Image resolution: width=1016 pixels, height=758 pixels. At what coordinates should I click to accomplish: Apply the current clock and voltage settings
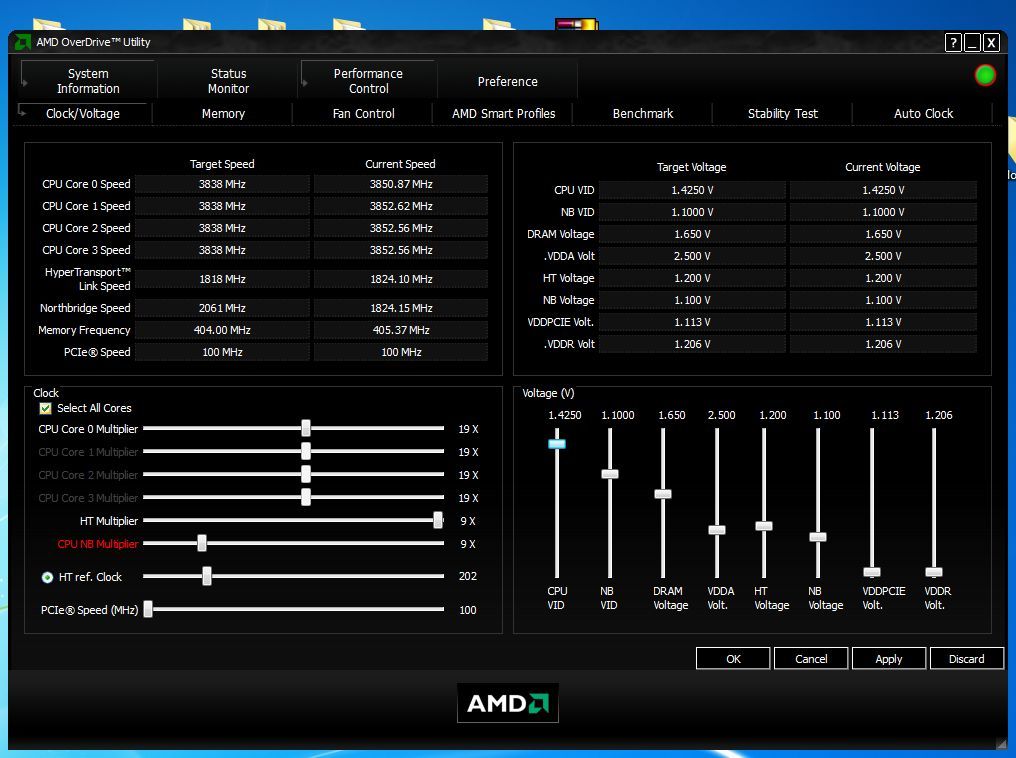point(888,659)
